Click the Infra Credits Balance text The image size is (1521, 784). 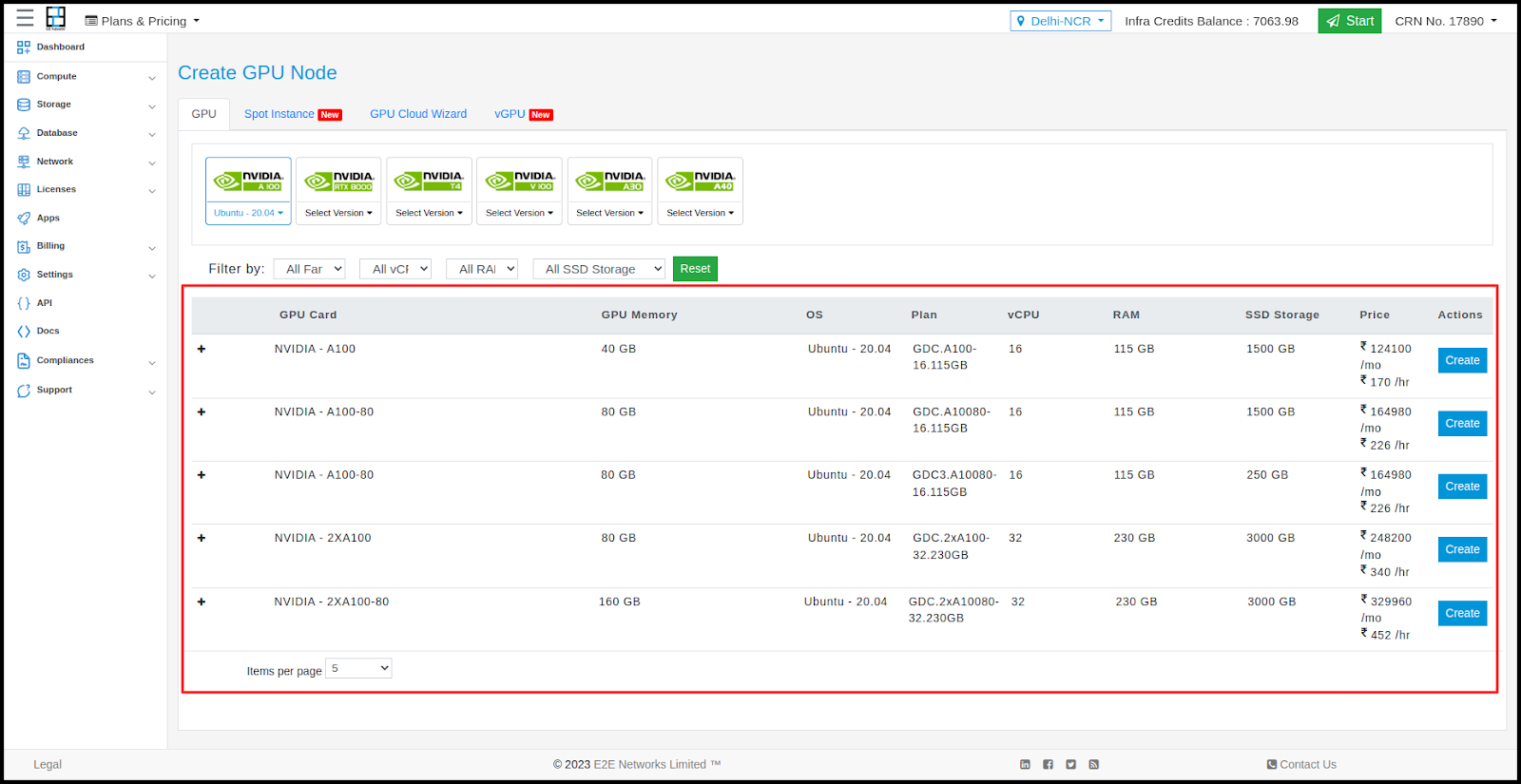pyautogui.click(x=1211, y=21)
